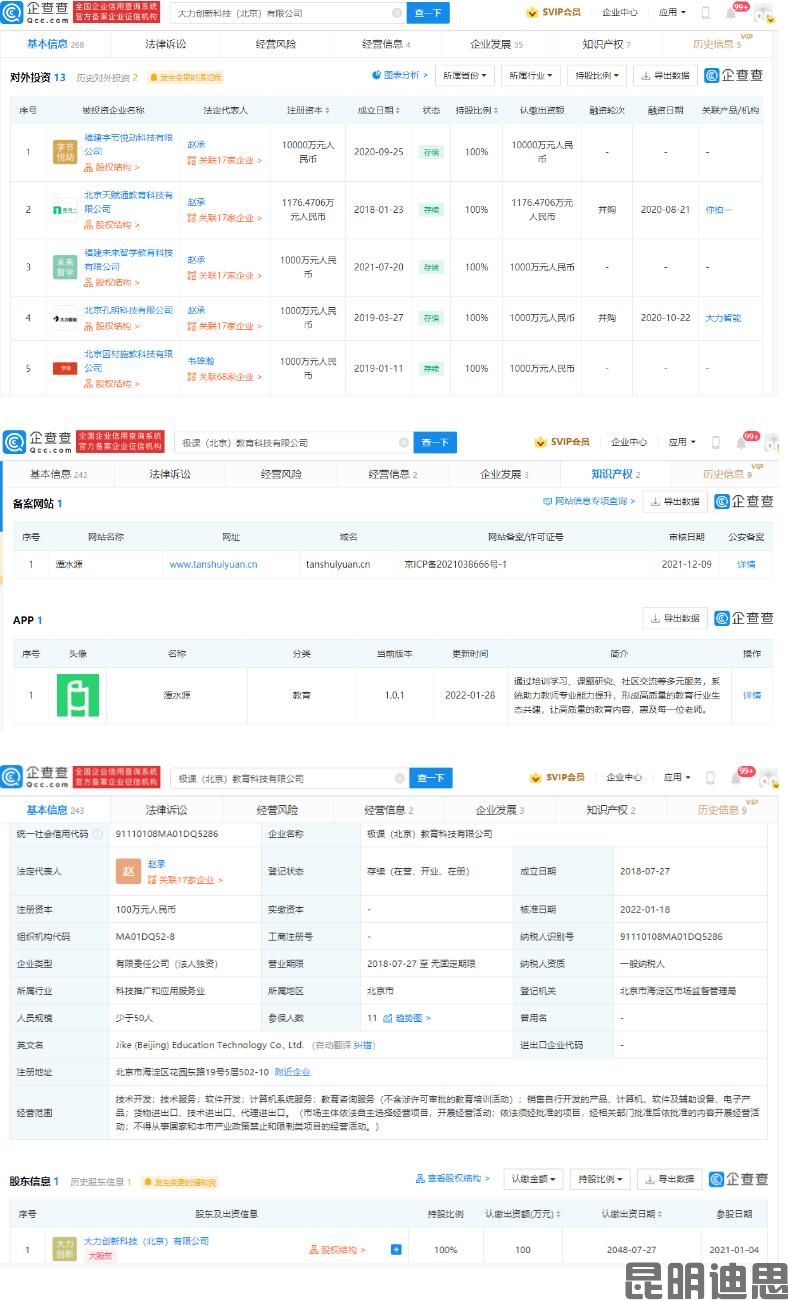Clear the 大力创新科技 search box with the X icon

pos(397,13)
